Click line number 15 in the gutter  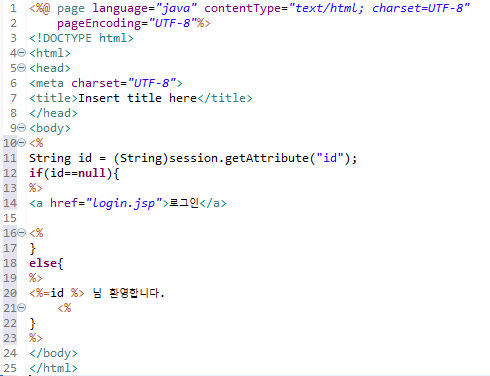coord(10,218)
